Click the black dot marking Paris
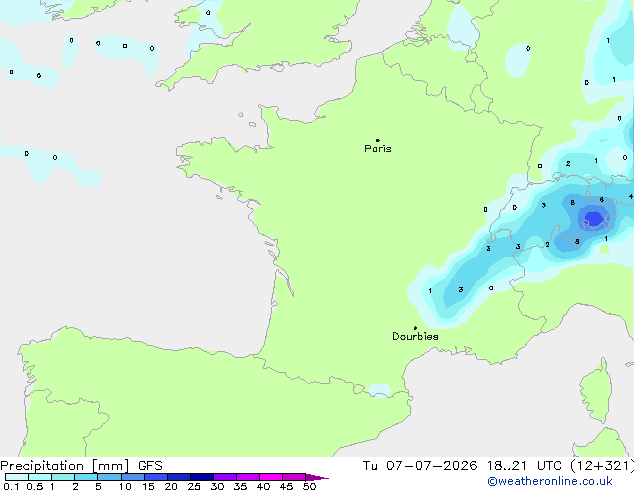Image resolution: width=634 pixels, height=490 pixels. coord(378,140)
